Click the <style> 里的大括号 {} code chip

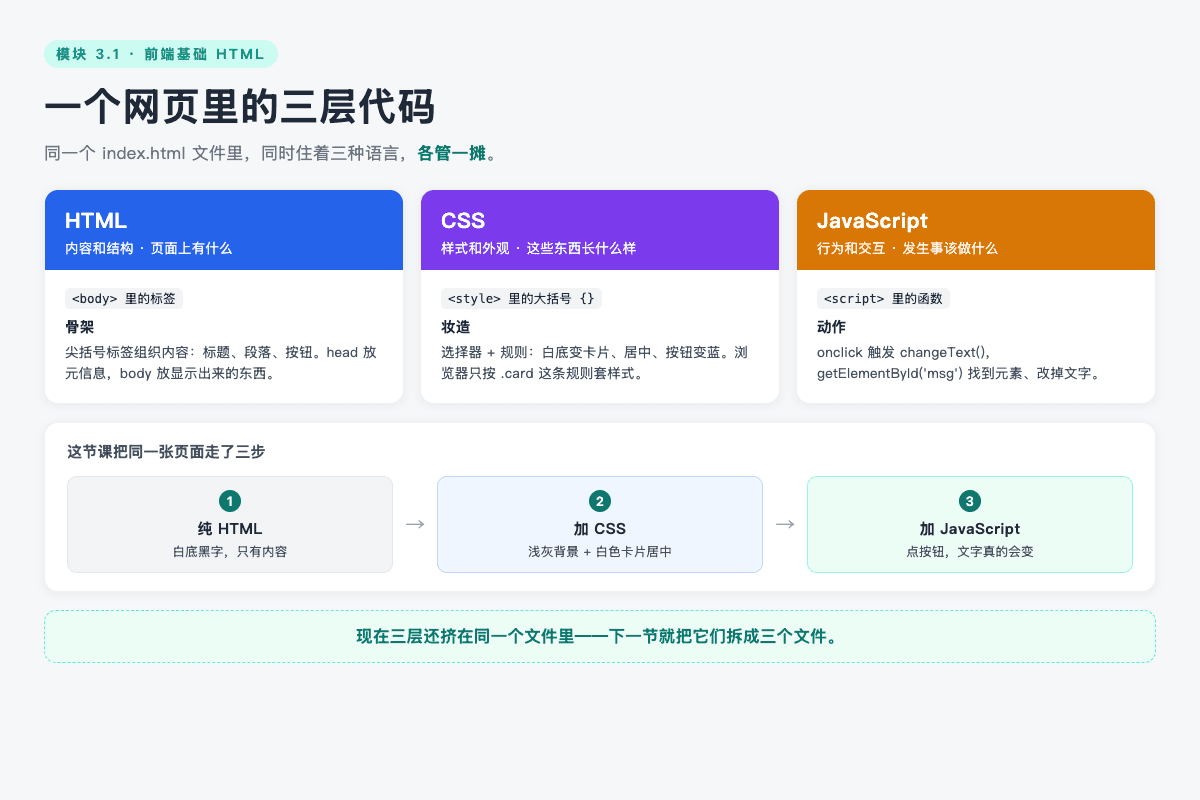point(521,298)
